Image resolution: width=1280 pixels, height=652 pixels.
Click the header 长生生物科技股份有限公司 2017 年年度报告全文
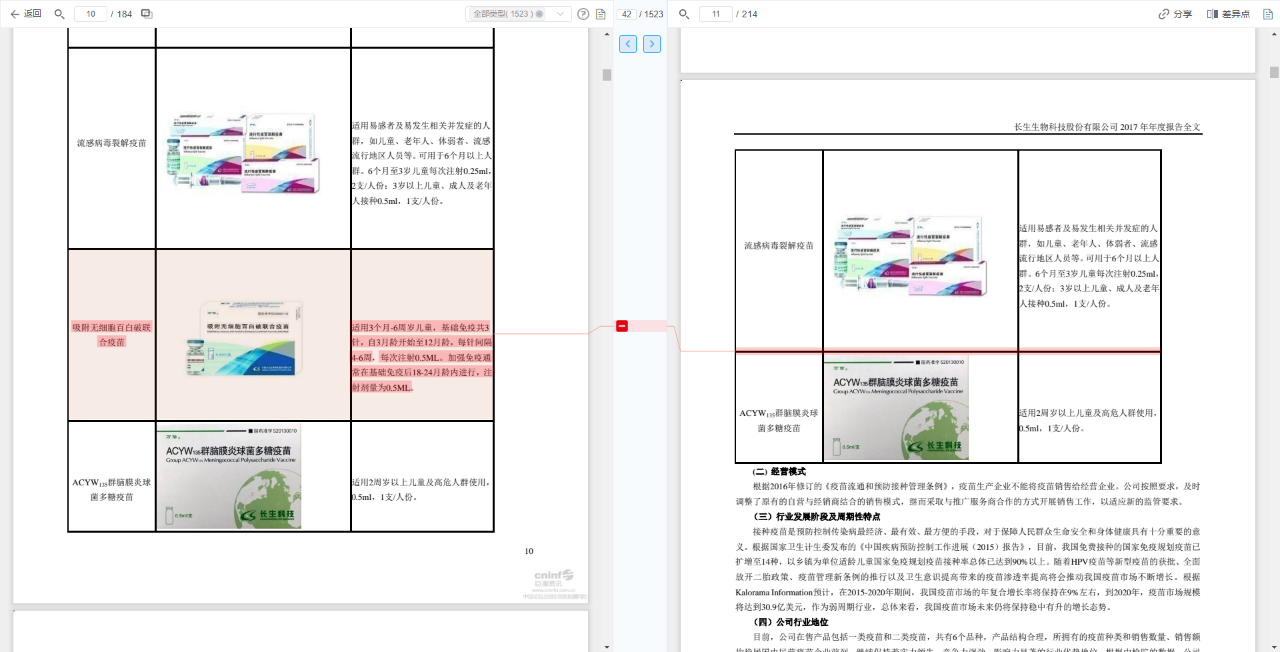(1107, 127)
